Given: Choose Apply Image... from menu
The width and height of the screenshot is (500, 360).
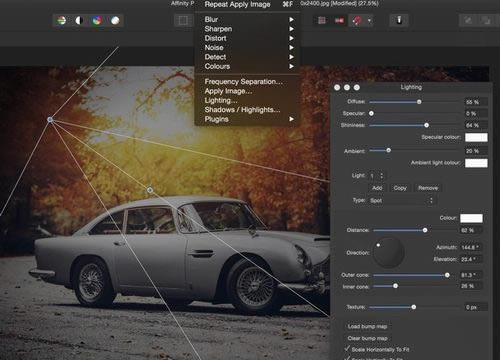Looking at the screenshot, I should click(x=228, y=91).
